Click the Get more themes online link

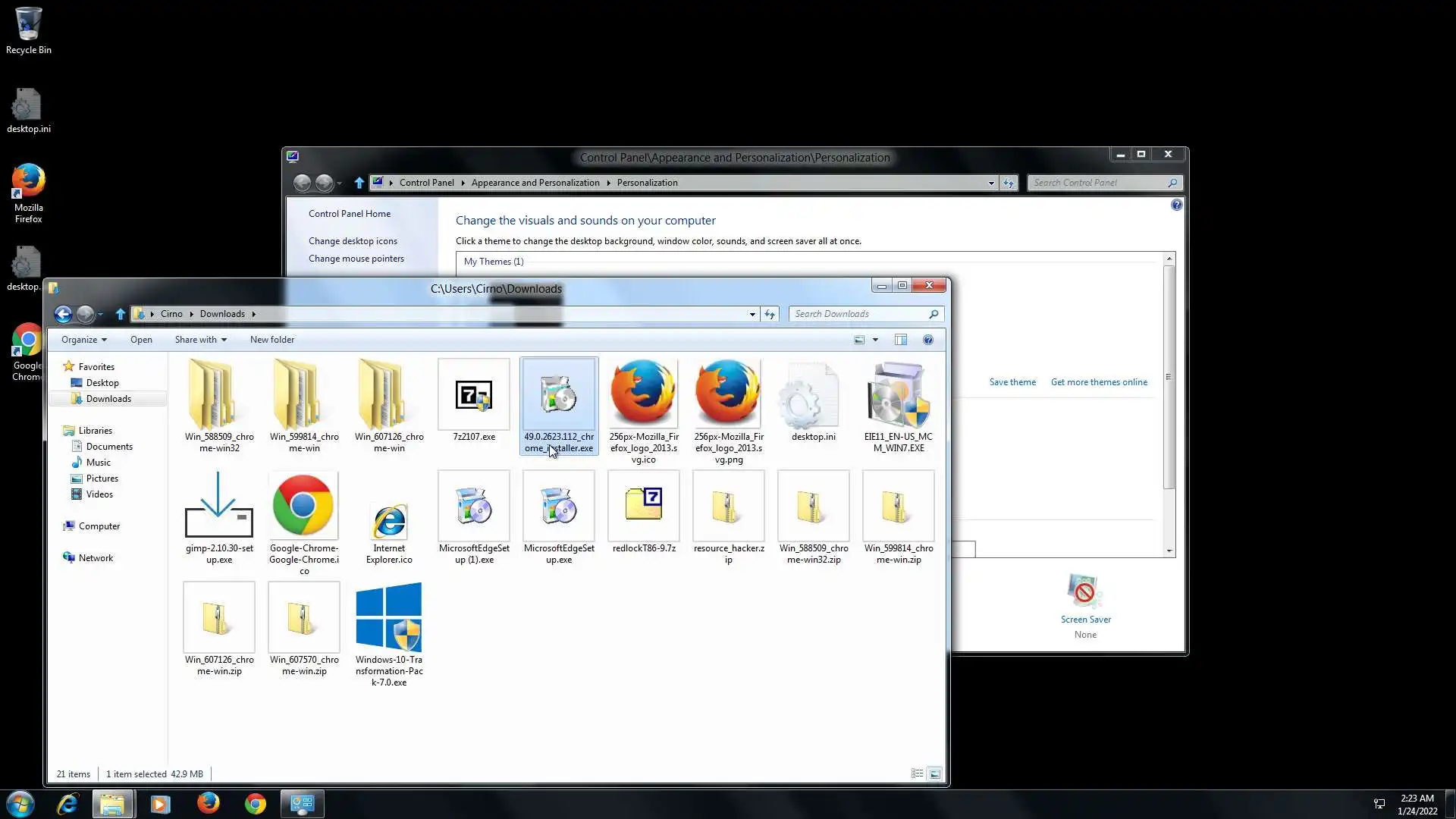point(1098,382)
